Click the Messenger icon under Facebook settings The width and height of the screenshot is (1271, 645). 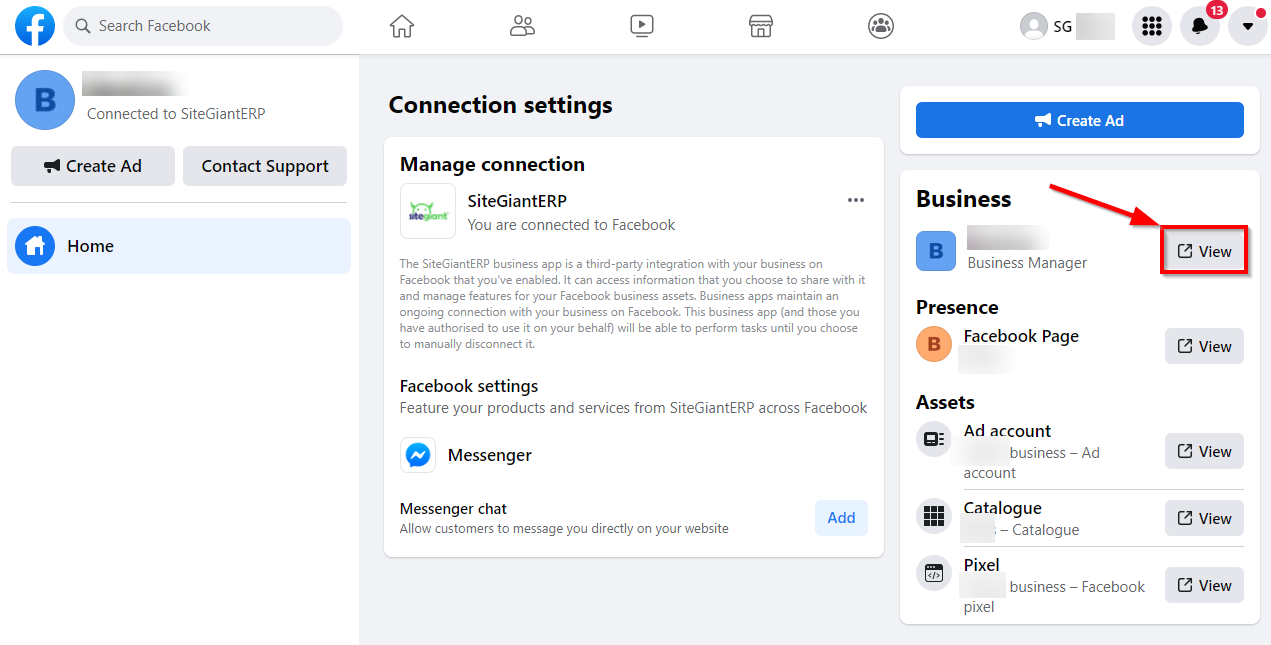[417, 455]
